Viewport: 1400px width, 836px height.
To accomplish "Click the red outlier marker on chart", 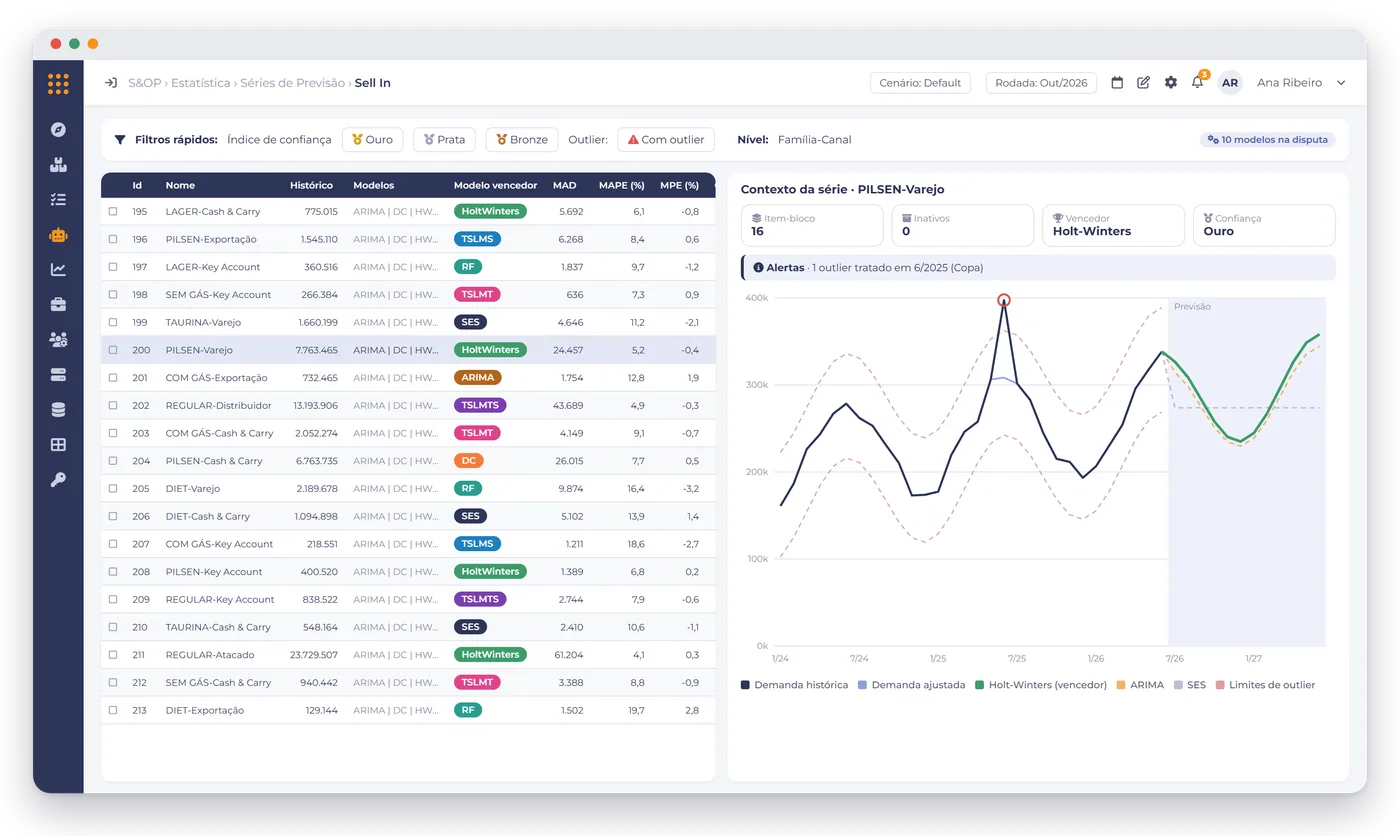I will click(1004, 300).
